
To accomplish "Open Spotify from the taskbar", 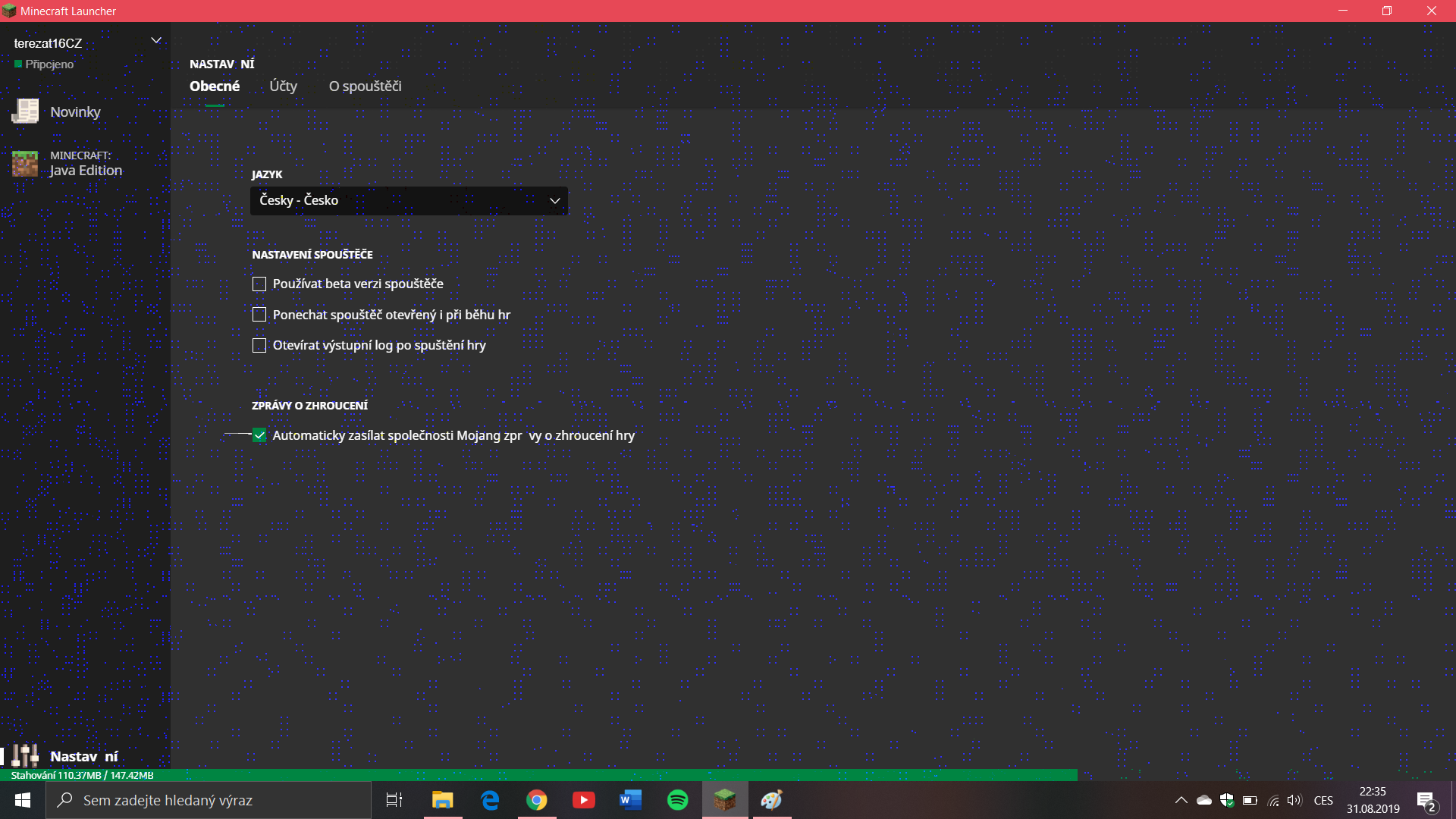I will 677,800.
